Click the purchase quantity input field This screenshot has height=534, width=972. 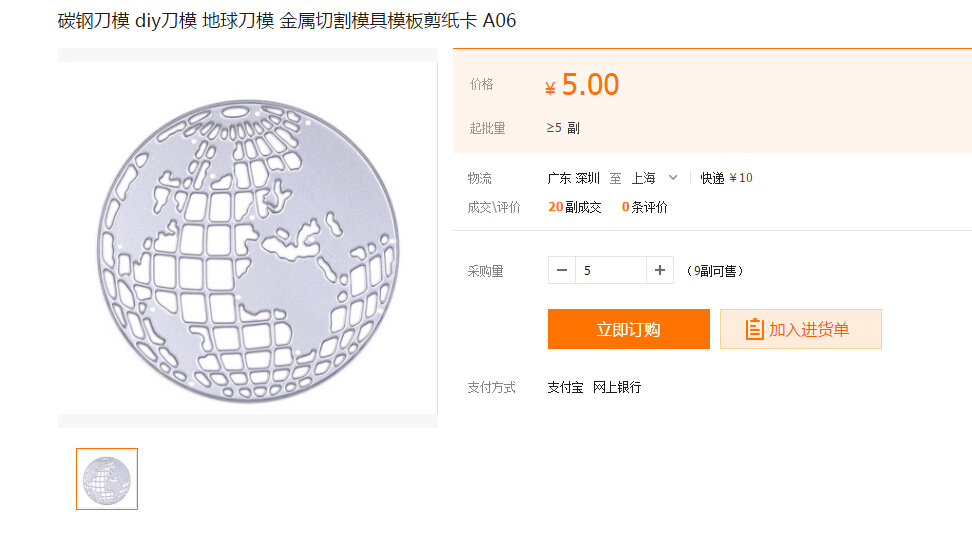click(610, 270)
